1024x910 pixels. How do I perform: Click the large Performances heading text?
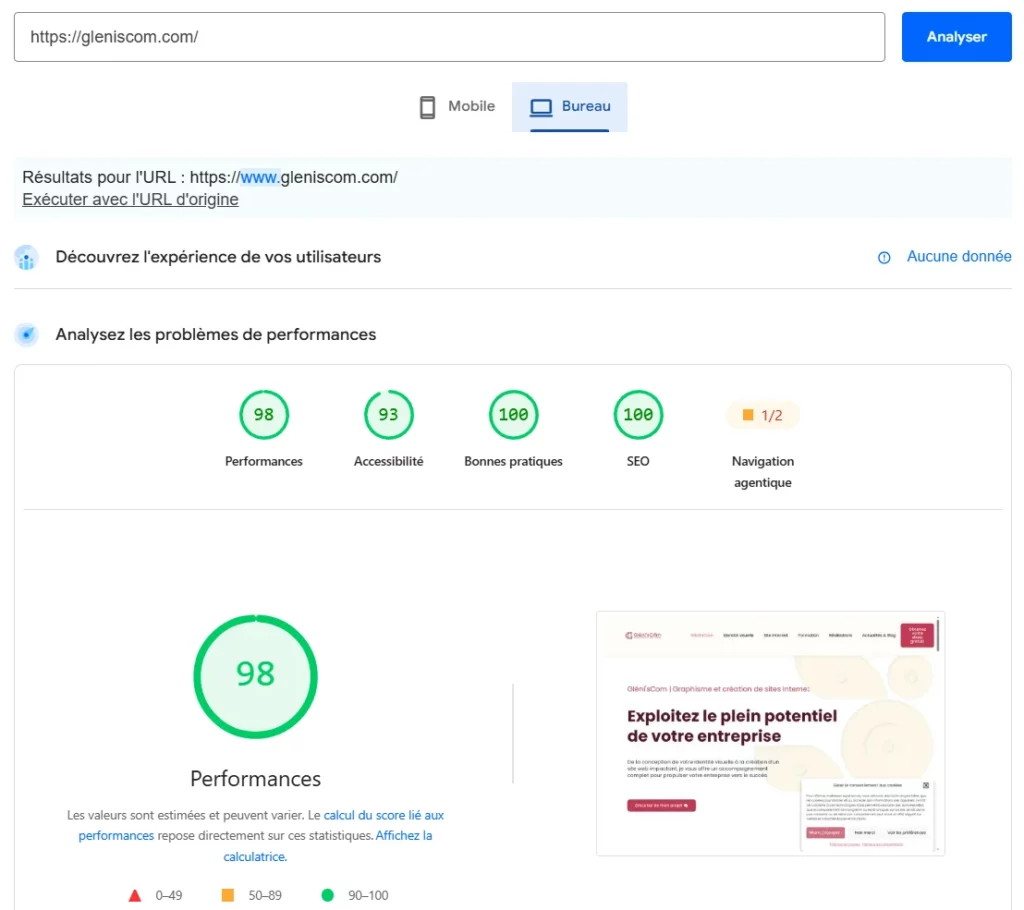(x=255, y=779)
